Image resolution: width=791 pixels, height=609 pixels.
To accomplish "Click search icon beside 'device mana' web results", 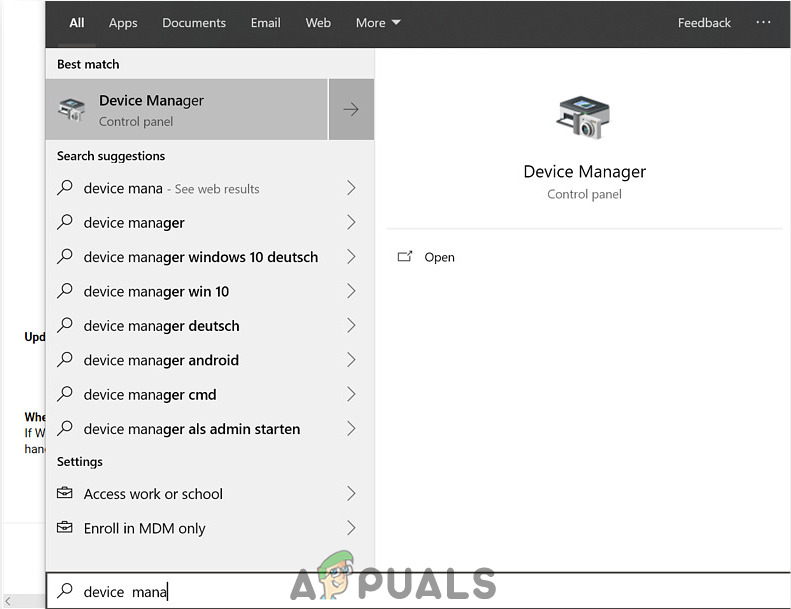I will pos(65,188).
